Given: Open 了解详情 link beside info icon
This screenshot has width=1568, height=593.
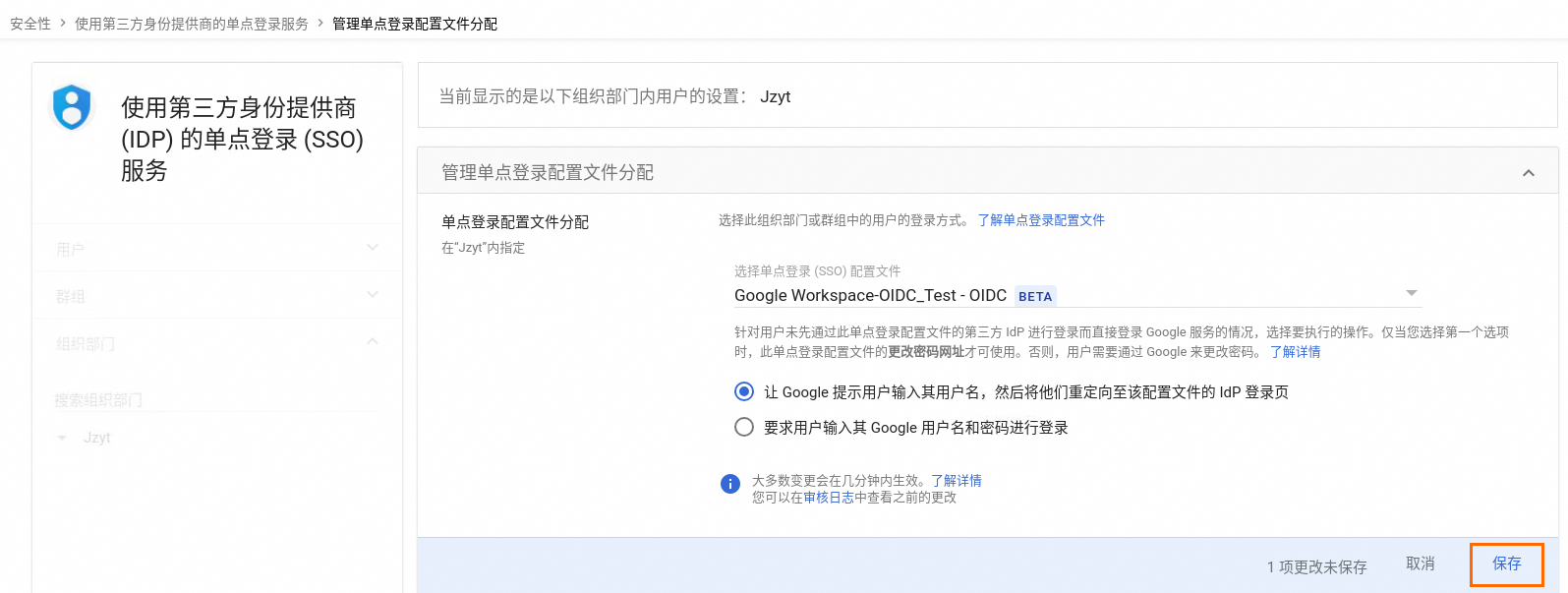Looking at the screenshot, I should point(957,481).
